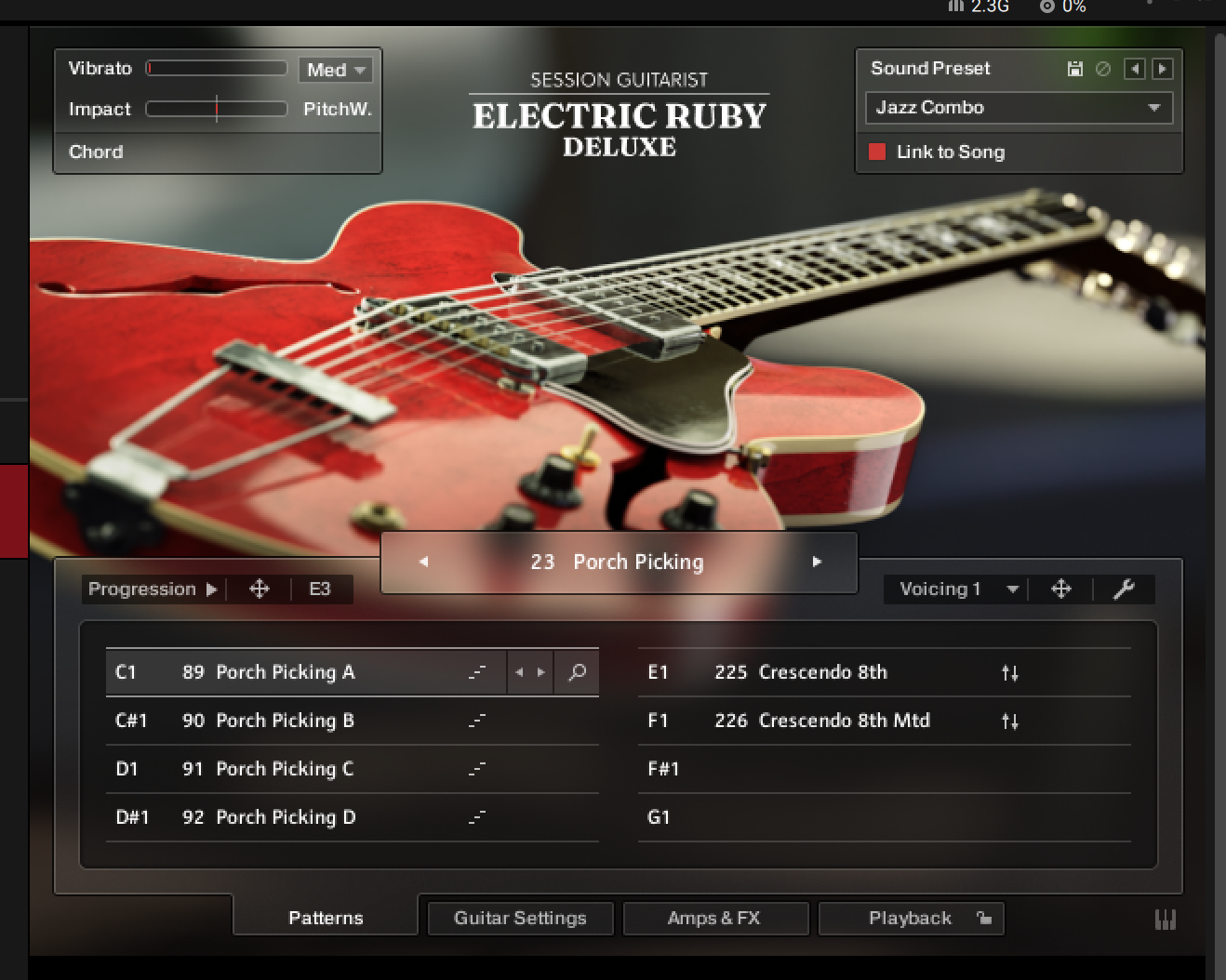Select the empty G1 pattern slot
The image size is (1226, 980).
click(885, 817)
